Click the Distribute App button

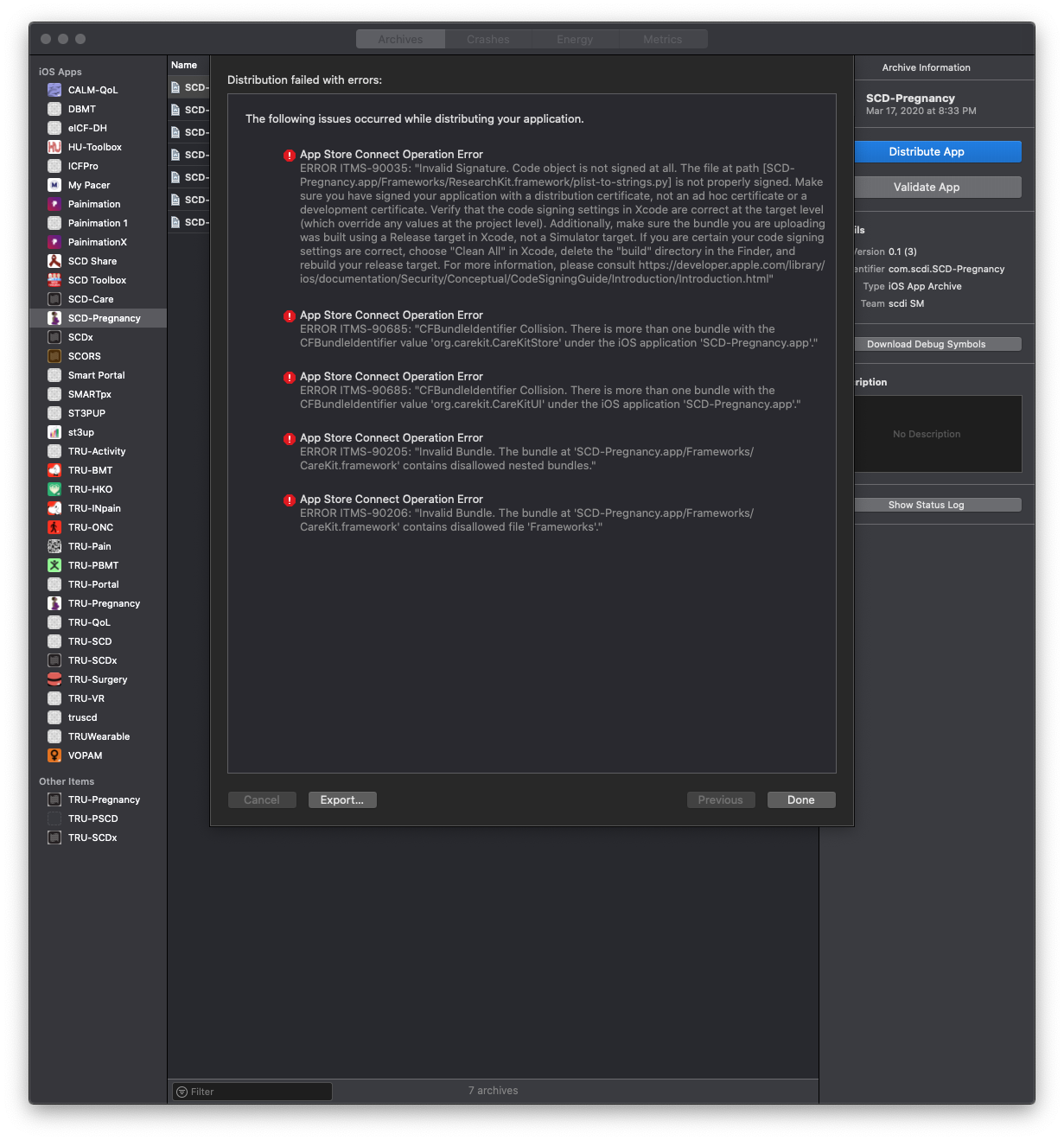tap(937, 151)
